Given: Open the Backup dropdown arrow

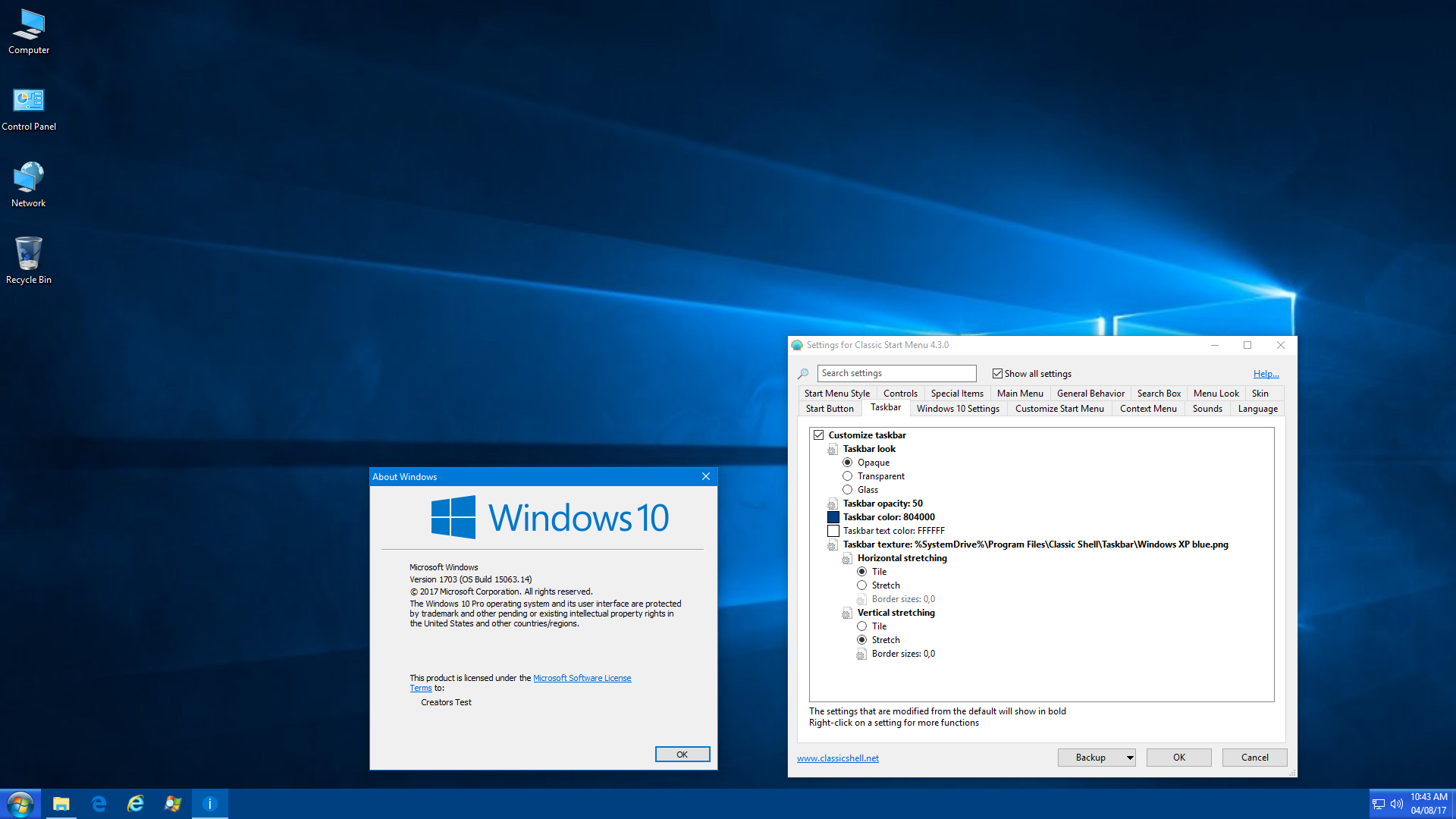Looking at the screenshot, I should click(1129, 758).
